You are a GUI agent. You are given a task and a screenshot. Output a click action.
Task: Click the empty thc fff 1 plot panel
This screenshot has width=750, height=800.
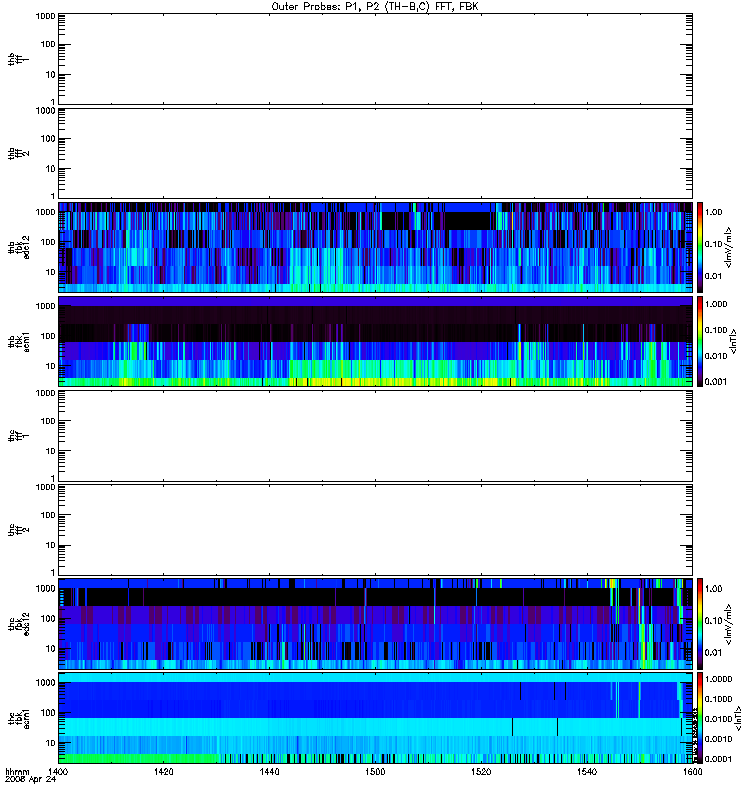click(376, 436)
